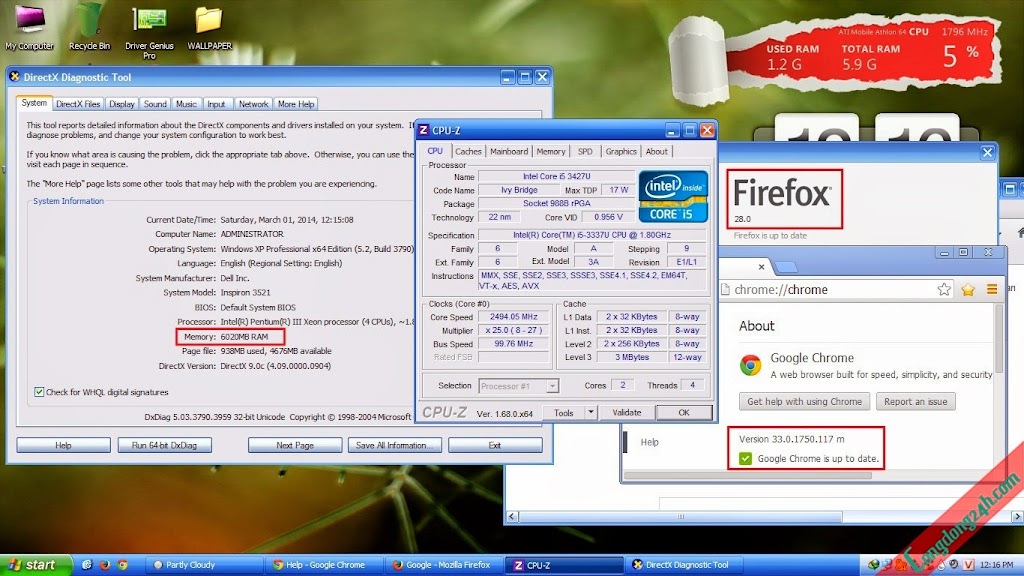The image size is (1024, 576).
Task: Click the Chrome vertical scrollbar thumb
Action: point(999,339)
